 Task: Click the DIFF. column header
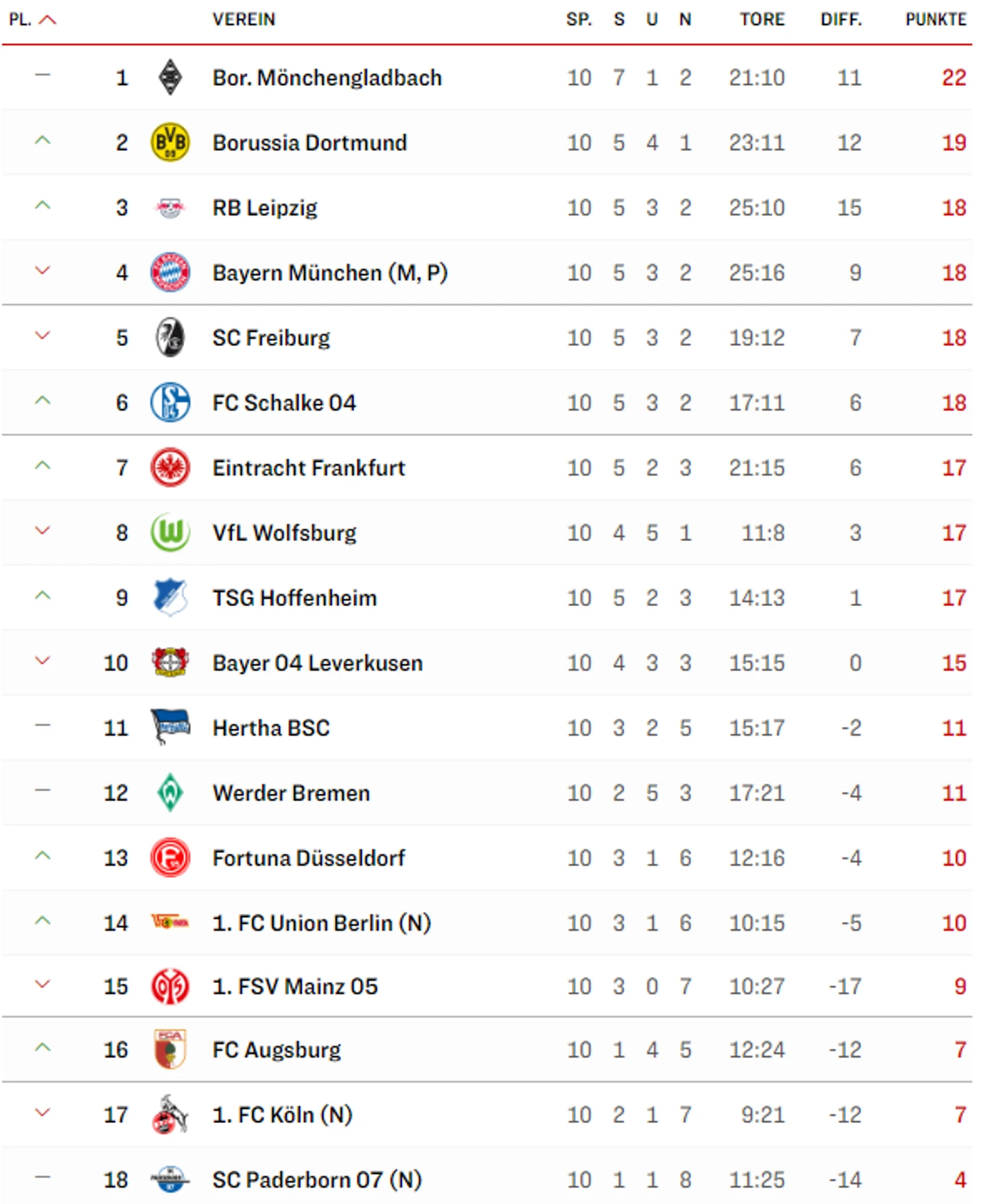pos(841,20)
